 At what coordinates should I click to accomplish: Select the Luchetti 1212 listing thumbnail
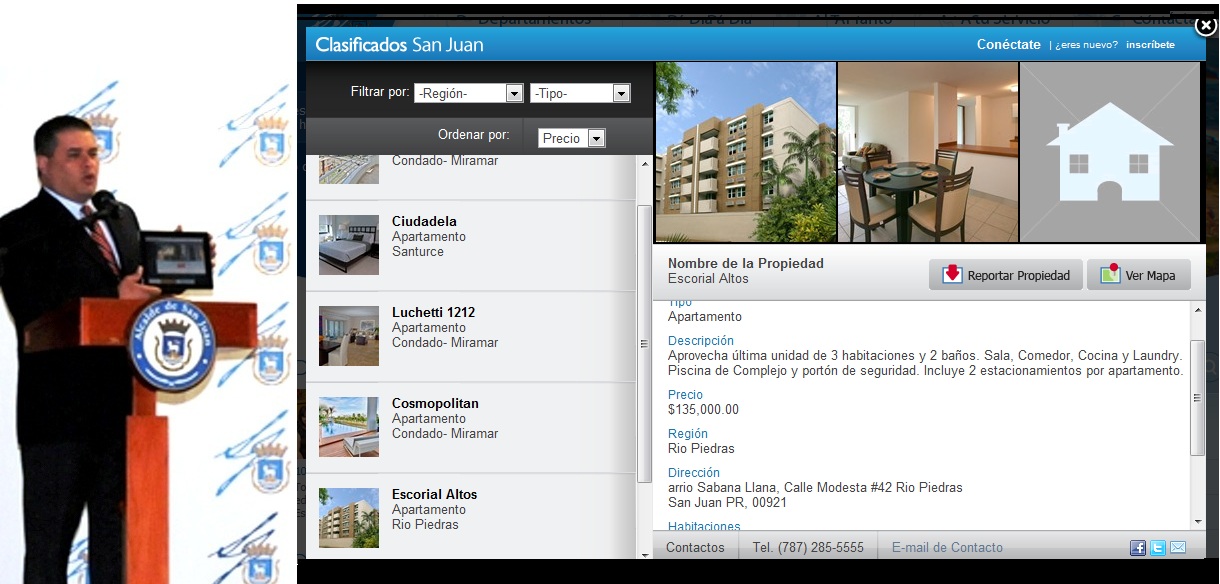349,336
